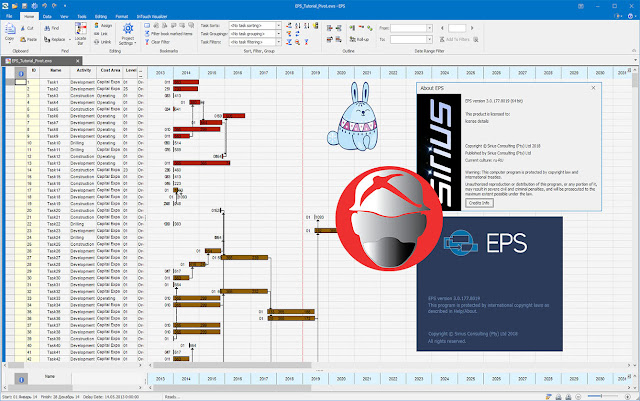This screenshot has width=640, height=401.
Task: Click Filter bookmarked items icon
Action: click(x=147, y=33)
